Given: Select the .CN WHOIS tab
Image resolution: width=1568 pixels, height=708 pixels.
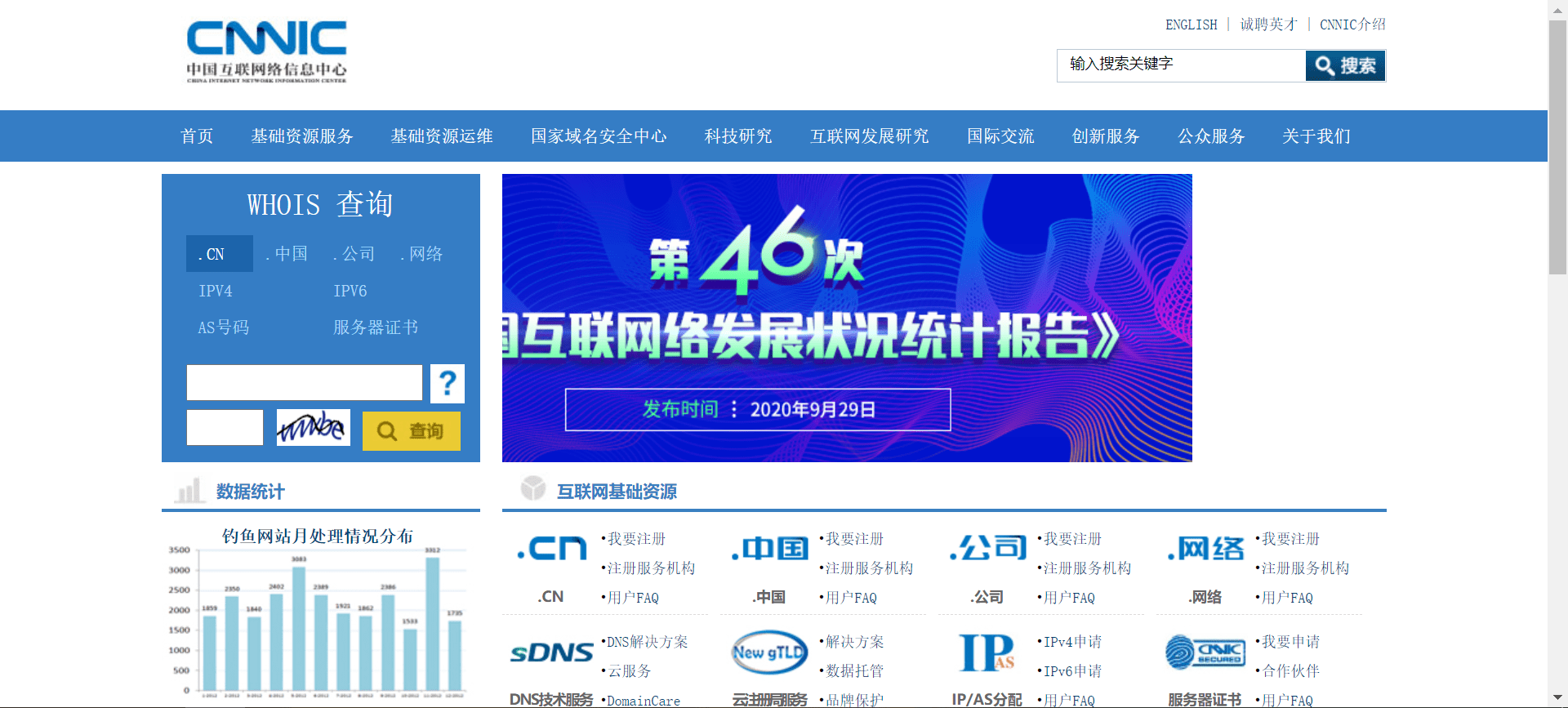Looking at the screenshot, I should [219, 254].
